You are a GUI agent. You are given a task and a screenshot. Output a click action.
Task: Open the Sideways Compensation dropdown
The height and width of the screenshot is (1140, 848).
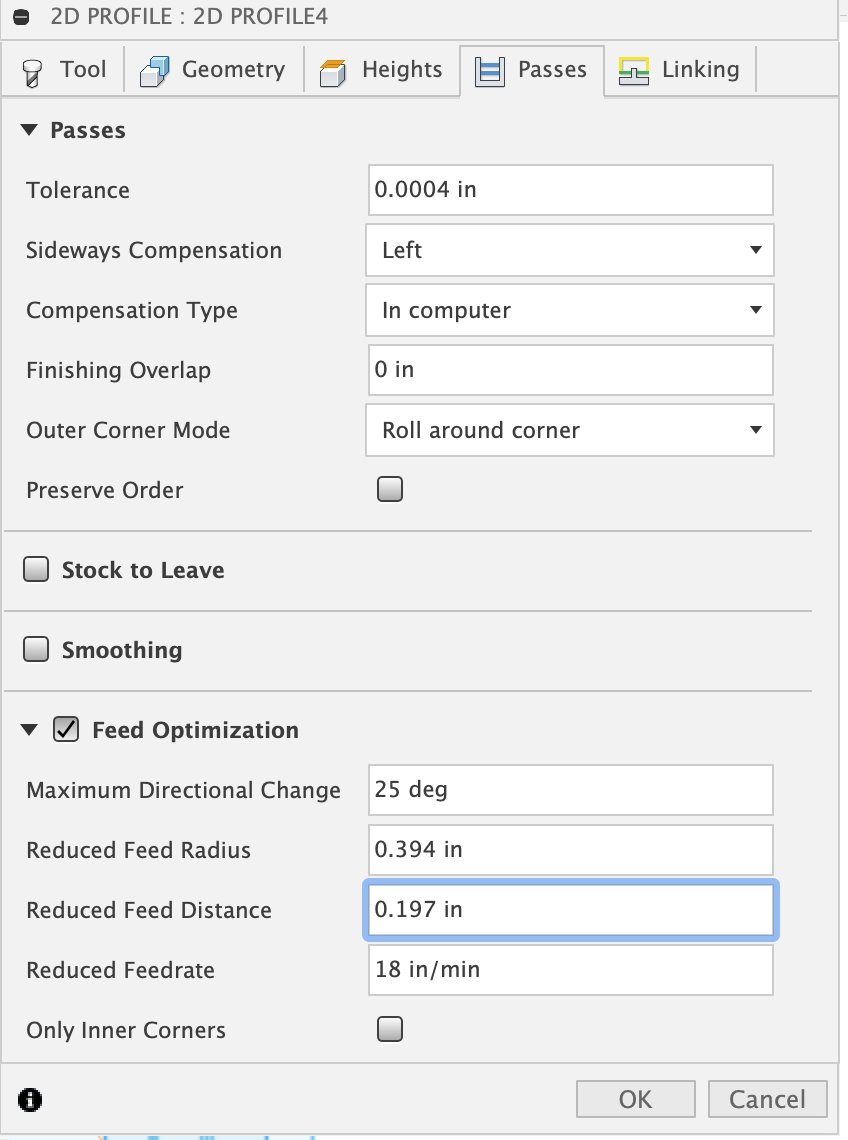pos(569,250)
